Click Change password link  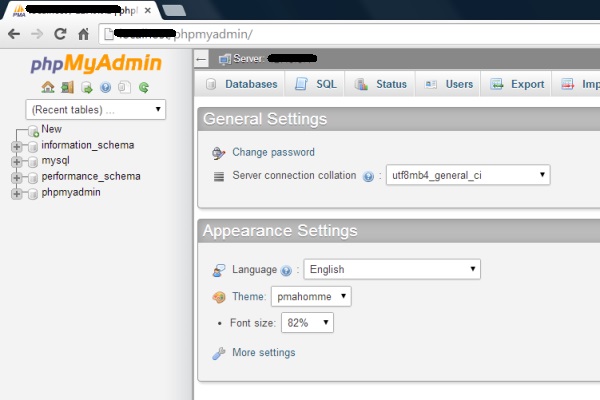coord(273,152)
